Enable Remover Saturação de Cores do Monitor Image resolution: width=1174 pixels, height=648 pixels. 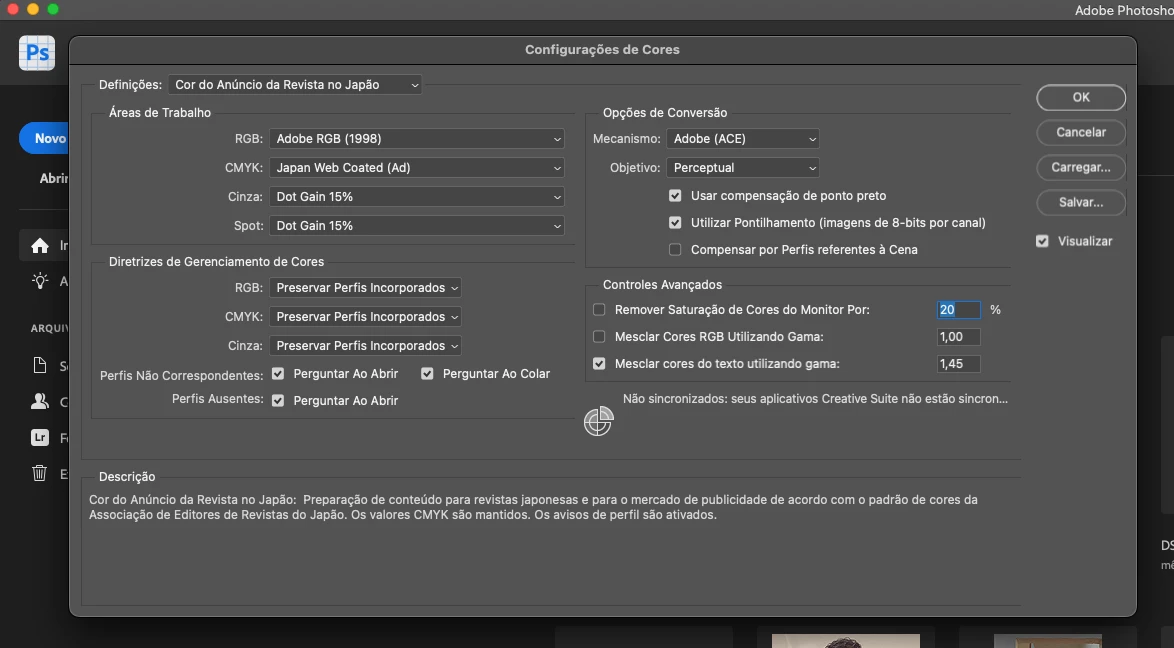[x=599, y=309]
